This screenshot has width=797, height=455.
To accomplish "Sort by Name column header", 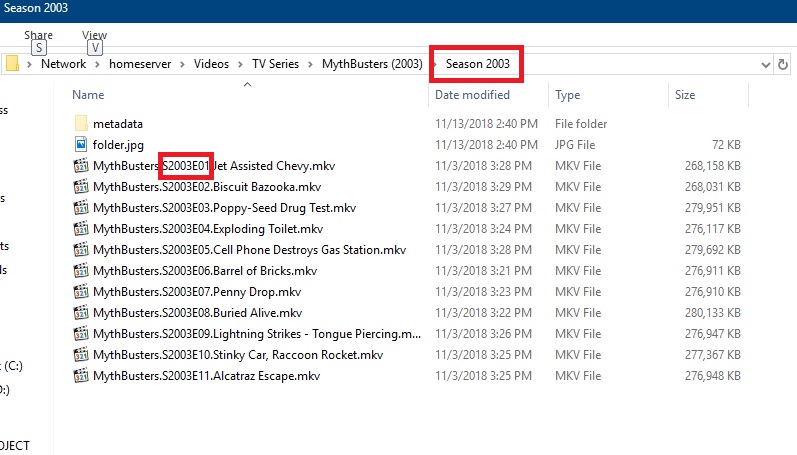I will (88, 95).
